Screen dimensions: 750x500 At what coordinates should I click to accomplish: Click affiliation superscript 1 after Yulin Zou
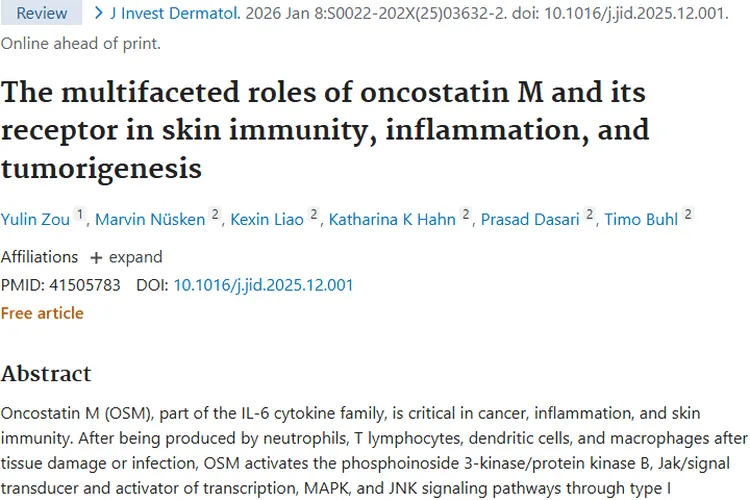tap(80, 216)
